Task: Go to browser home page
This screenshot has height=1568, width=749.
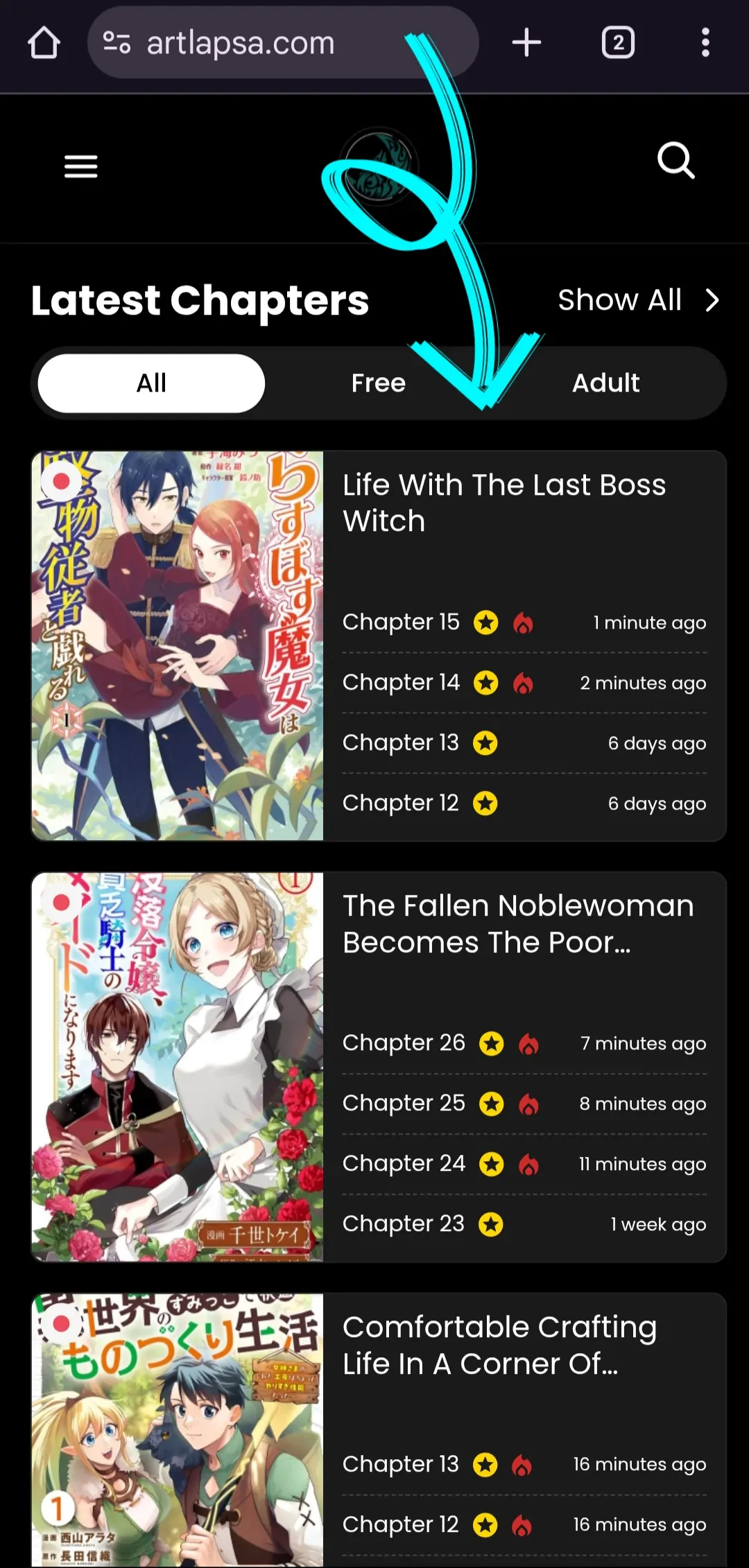Action: tap(44, 43)
